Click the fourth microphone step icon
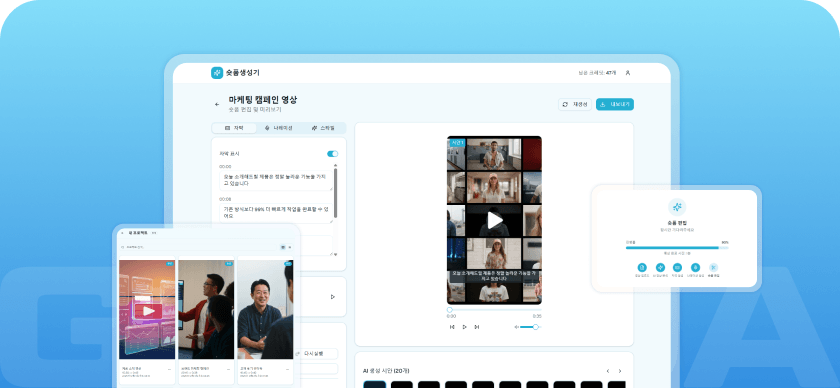 695,267
